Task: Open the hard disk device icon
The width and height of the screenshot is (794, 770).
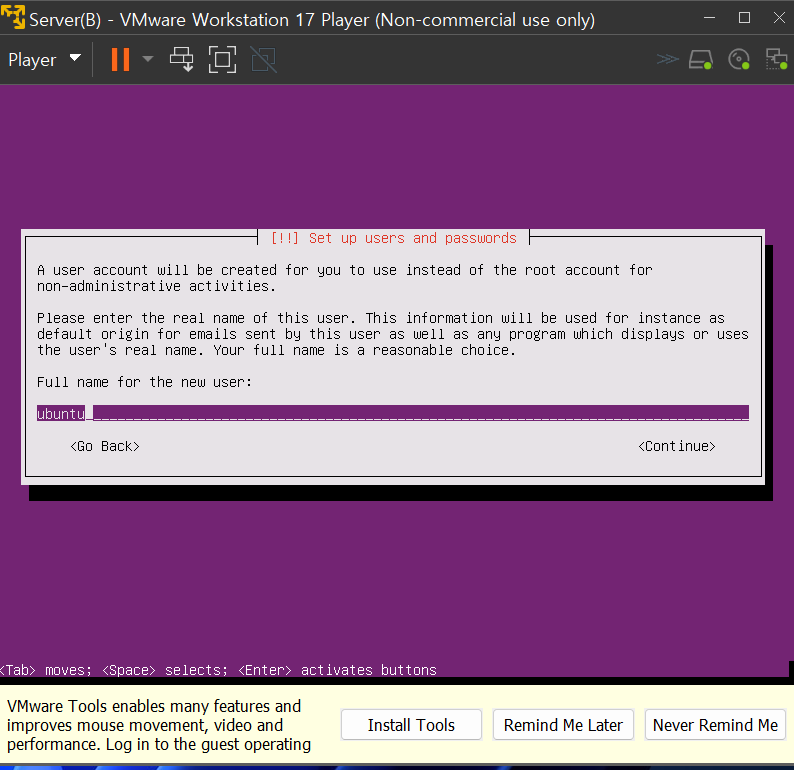Action: (x=701, y=59)
